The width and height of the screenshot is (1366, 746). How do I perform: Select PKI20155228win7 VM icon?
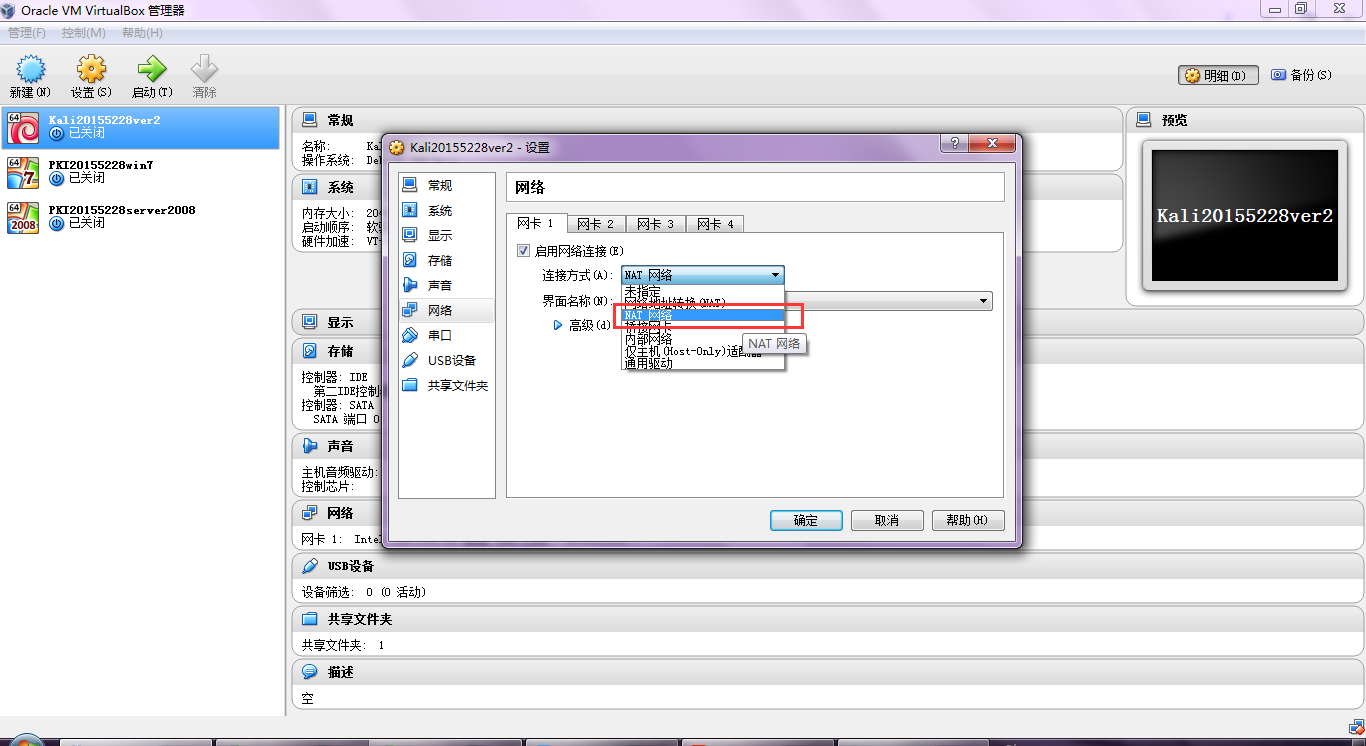point(23,172)
